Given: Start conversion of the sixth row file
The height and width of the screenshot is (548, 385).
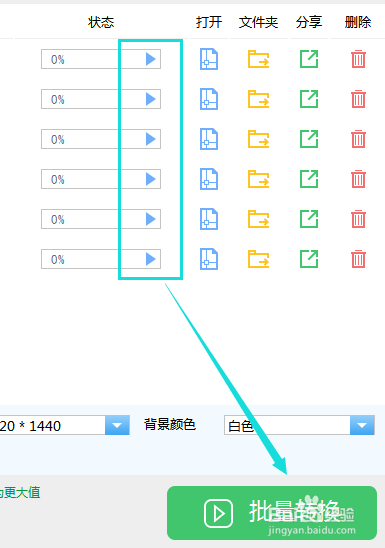Looking at the screenshot, I should pyautogui.click(x=151, y=259).
